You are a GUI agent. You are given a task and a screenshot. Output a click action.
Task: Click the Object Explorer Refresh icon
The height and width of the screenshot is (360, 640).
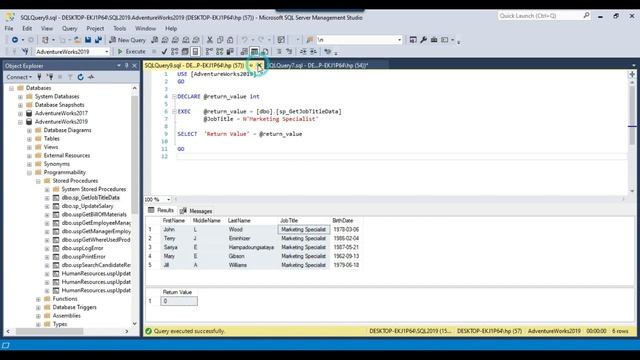[x=80, y=77]
